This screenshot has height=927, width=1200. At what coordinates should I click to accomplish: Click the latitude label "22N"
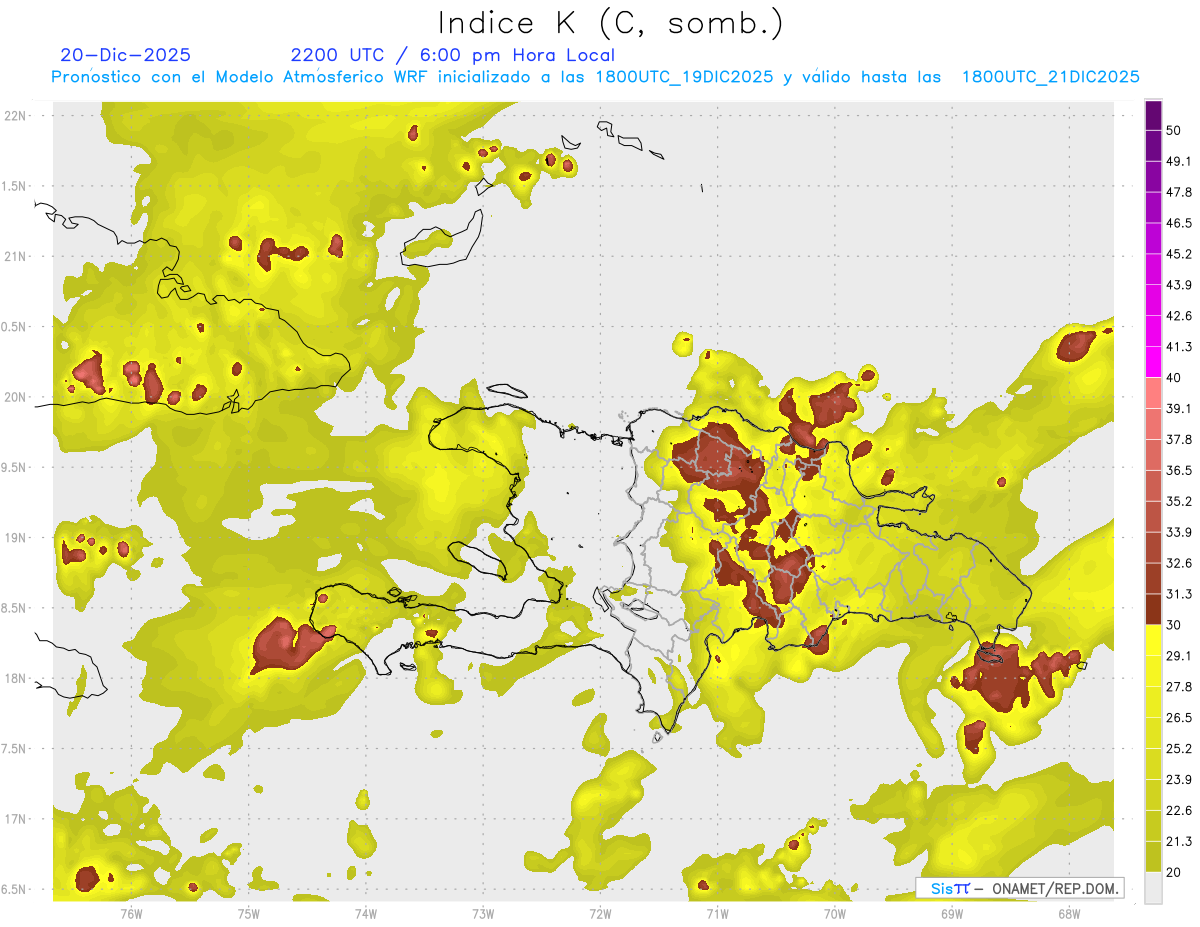pyautogui.click(x=16, y=116)
